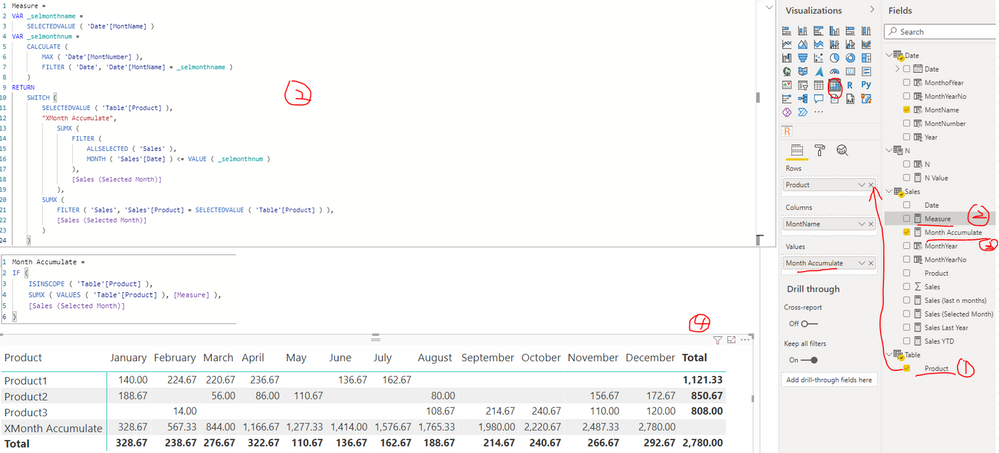Screen dimensions: 999x453
Task: Choose the Table visual icon
Action: [x=819, y=85]
